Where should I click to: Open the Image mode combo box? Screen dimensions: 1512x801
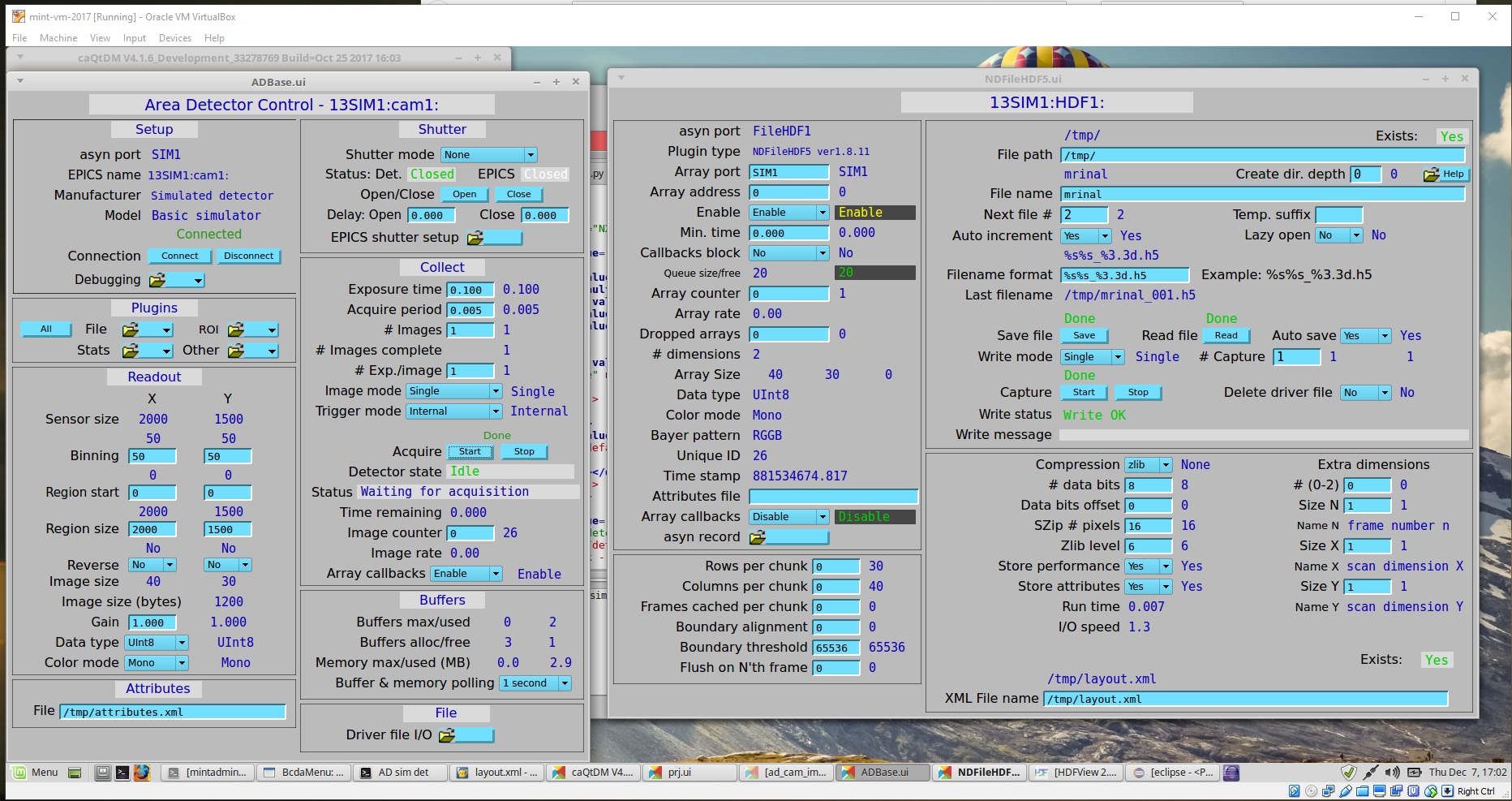coord(454,391)
